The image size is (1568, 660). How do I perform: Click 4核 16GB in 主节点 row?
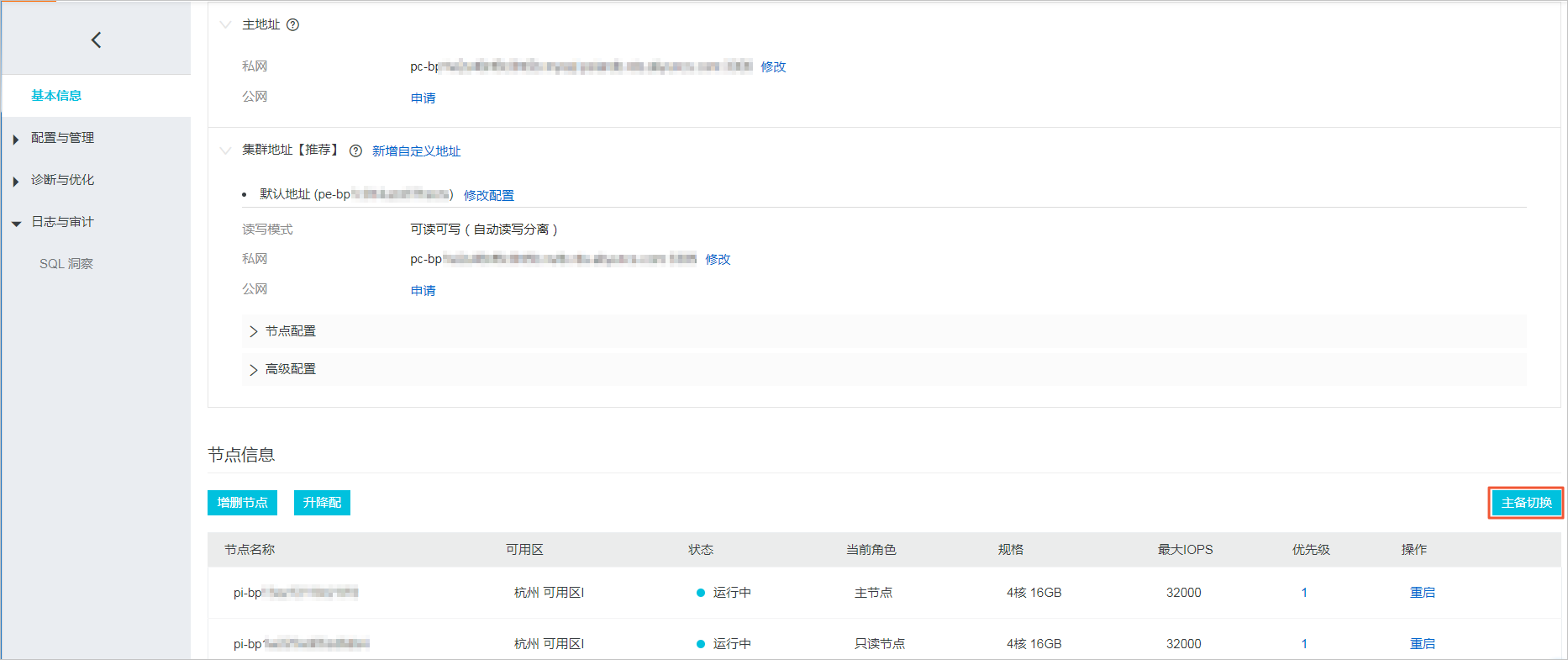point(1034,593)
